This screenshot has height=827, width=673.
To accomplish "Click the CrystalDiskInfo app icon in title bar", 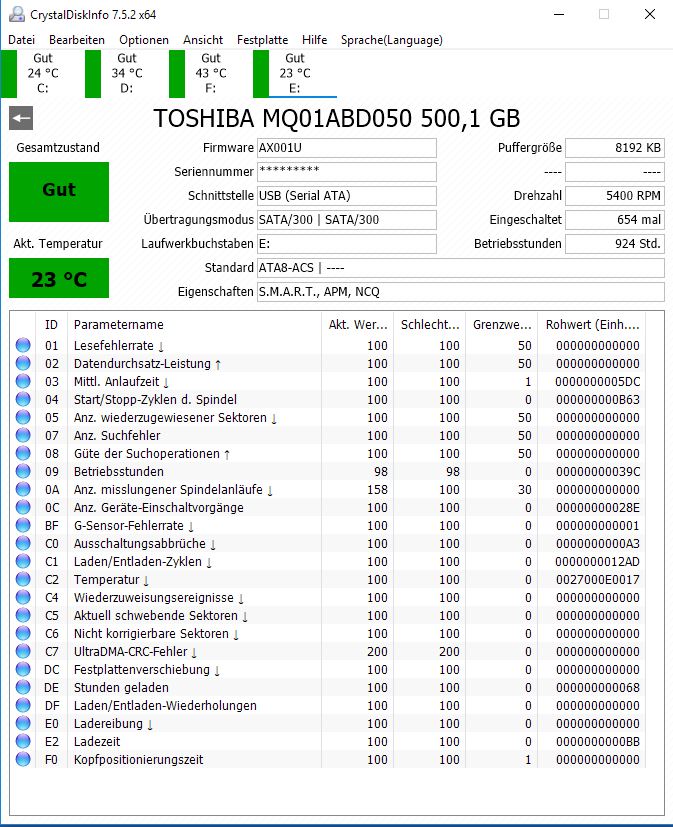I will (16, 14).
